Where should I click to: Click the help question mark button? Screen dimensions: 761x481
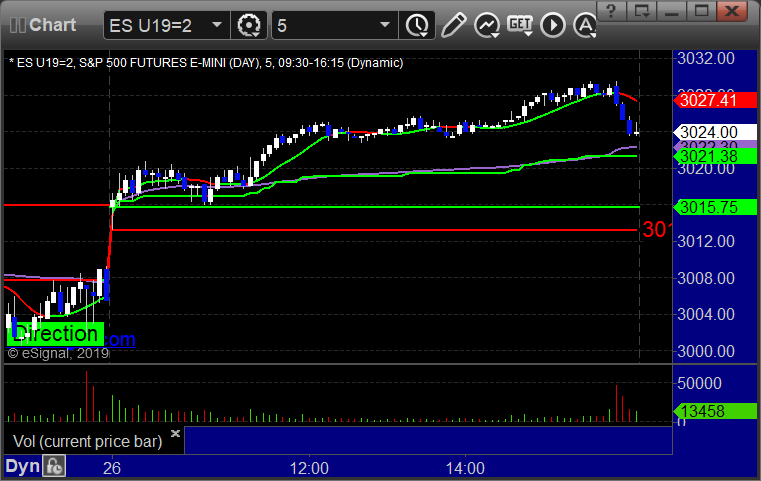[611, 11]
